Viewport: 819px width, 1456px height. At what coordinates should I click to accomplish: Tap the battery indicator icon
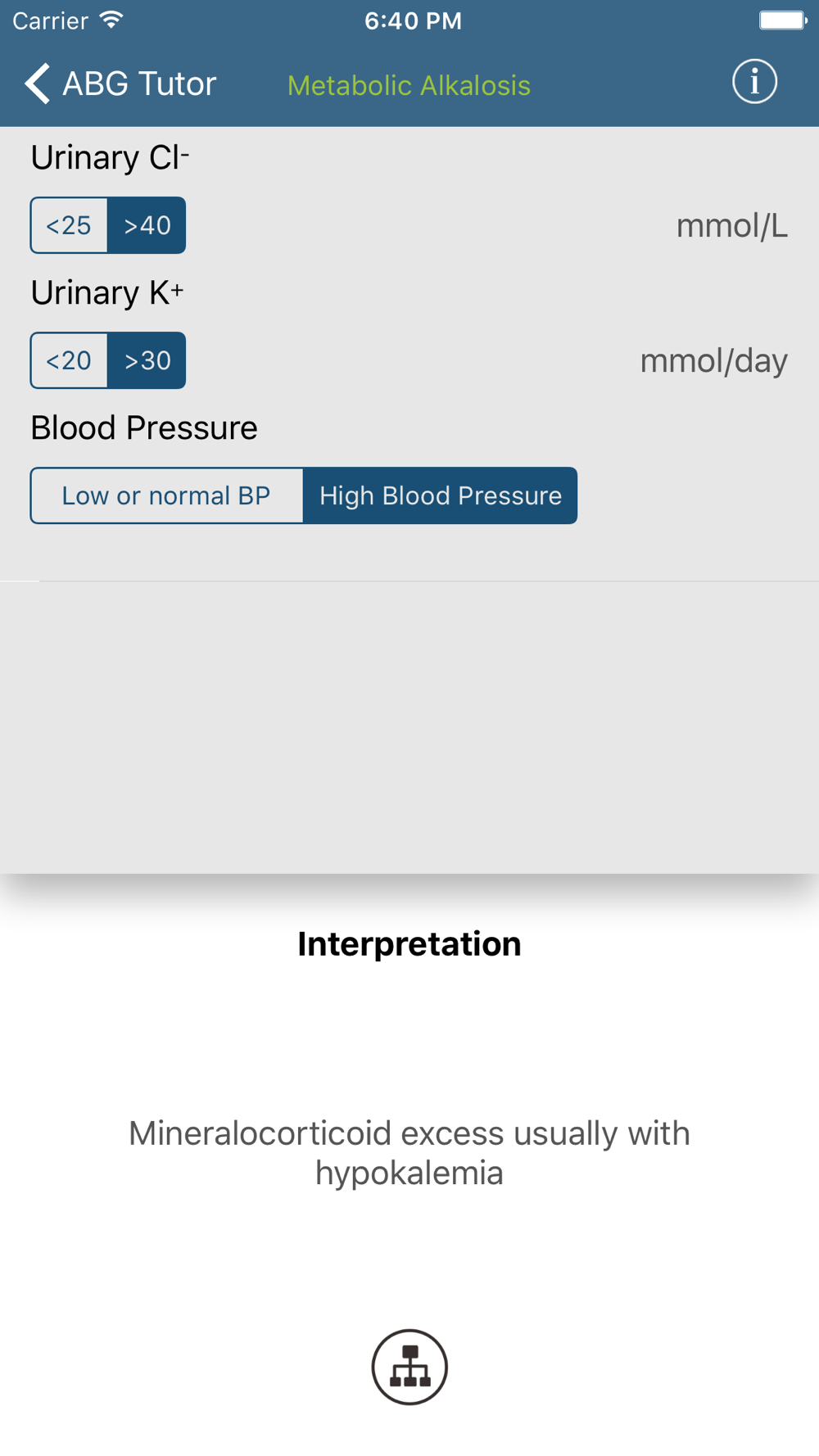(x=783, y=20)
